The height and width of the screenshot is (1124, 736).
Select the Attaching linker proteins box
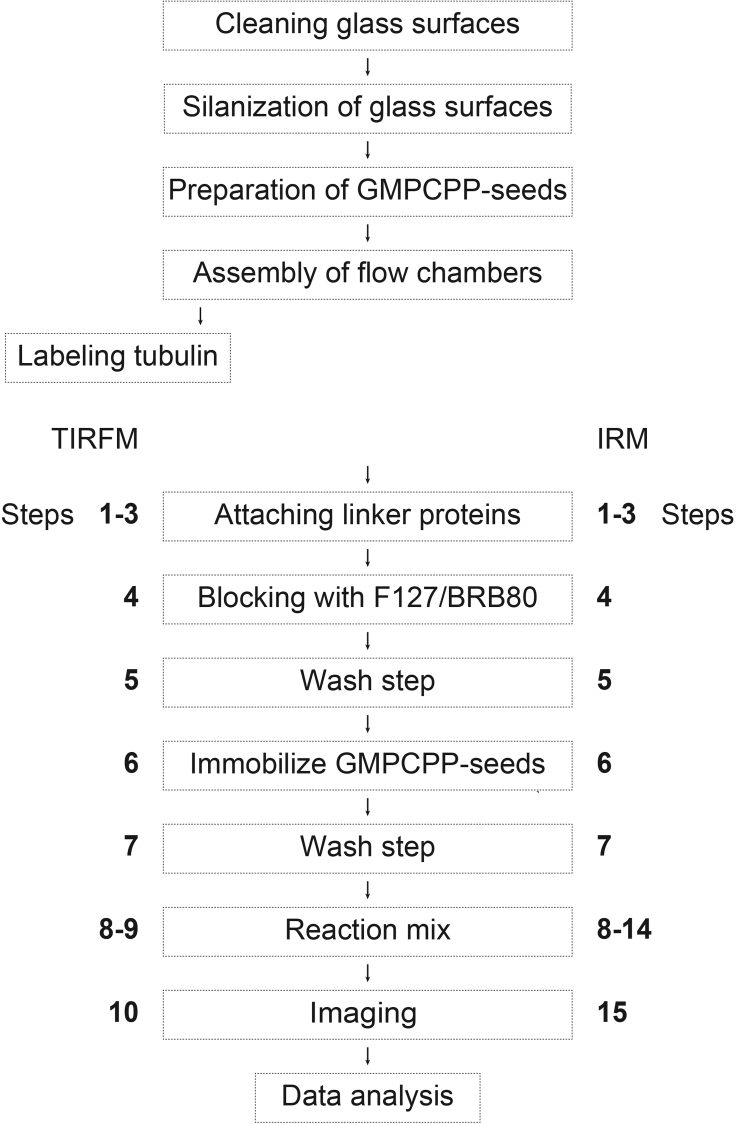368,516
